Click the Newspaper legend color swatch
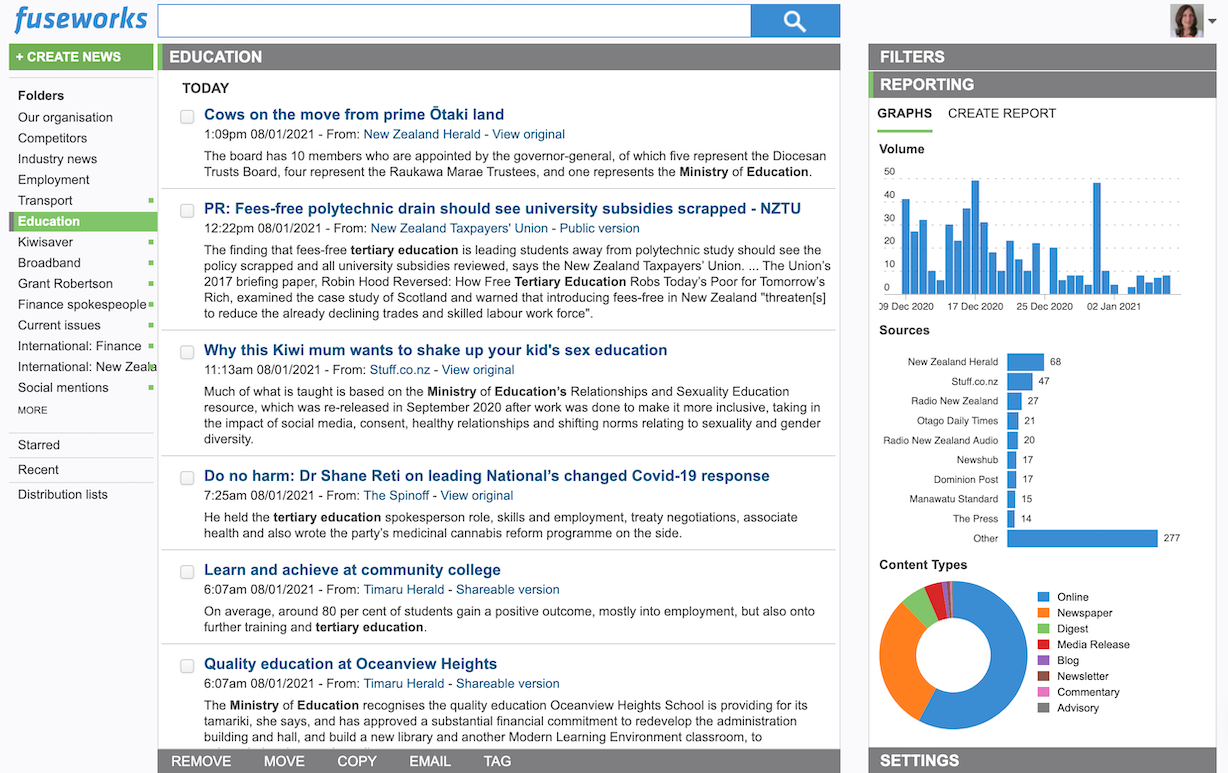This screenshot has height=773, width=1228. [x=1044, y=613]
